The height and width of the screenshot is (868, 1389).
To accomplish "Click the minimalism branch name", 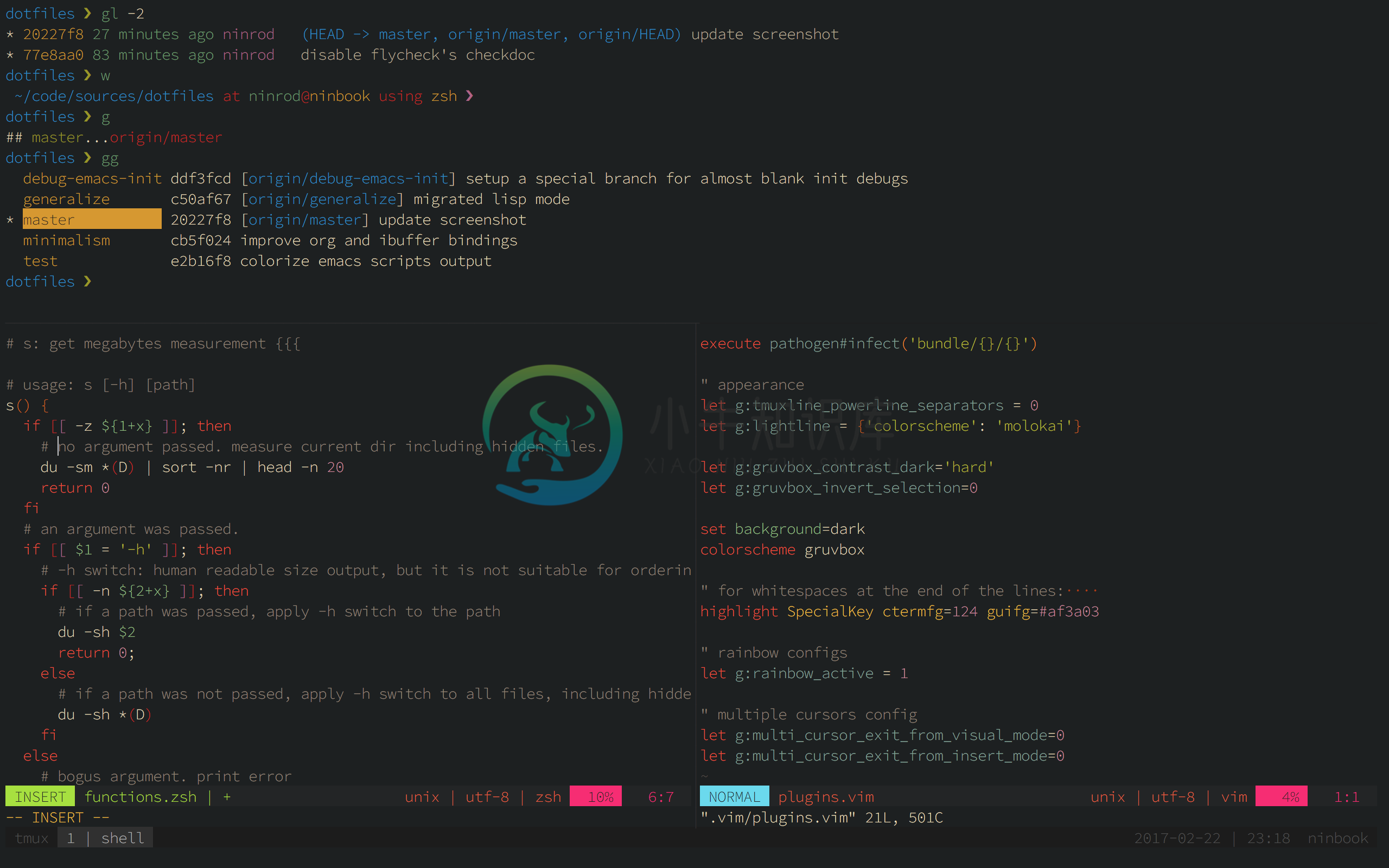I will coord(66,240).
